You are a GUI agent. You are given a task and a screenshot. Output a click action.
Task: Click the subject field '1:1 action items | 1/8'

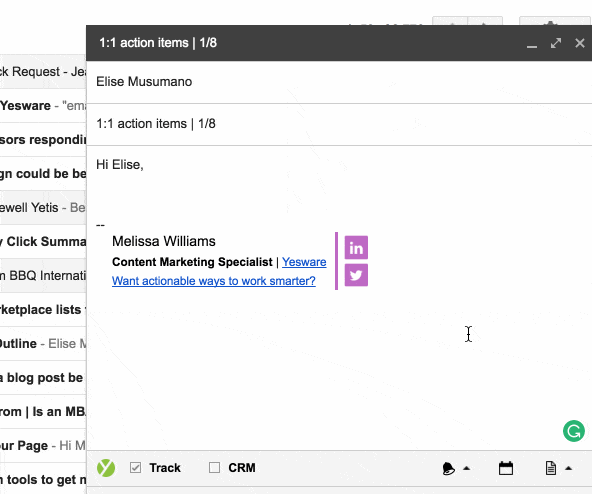[339, 124]
